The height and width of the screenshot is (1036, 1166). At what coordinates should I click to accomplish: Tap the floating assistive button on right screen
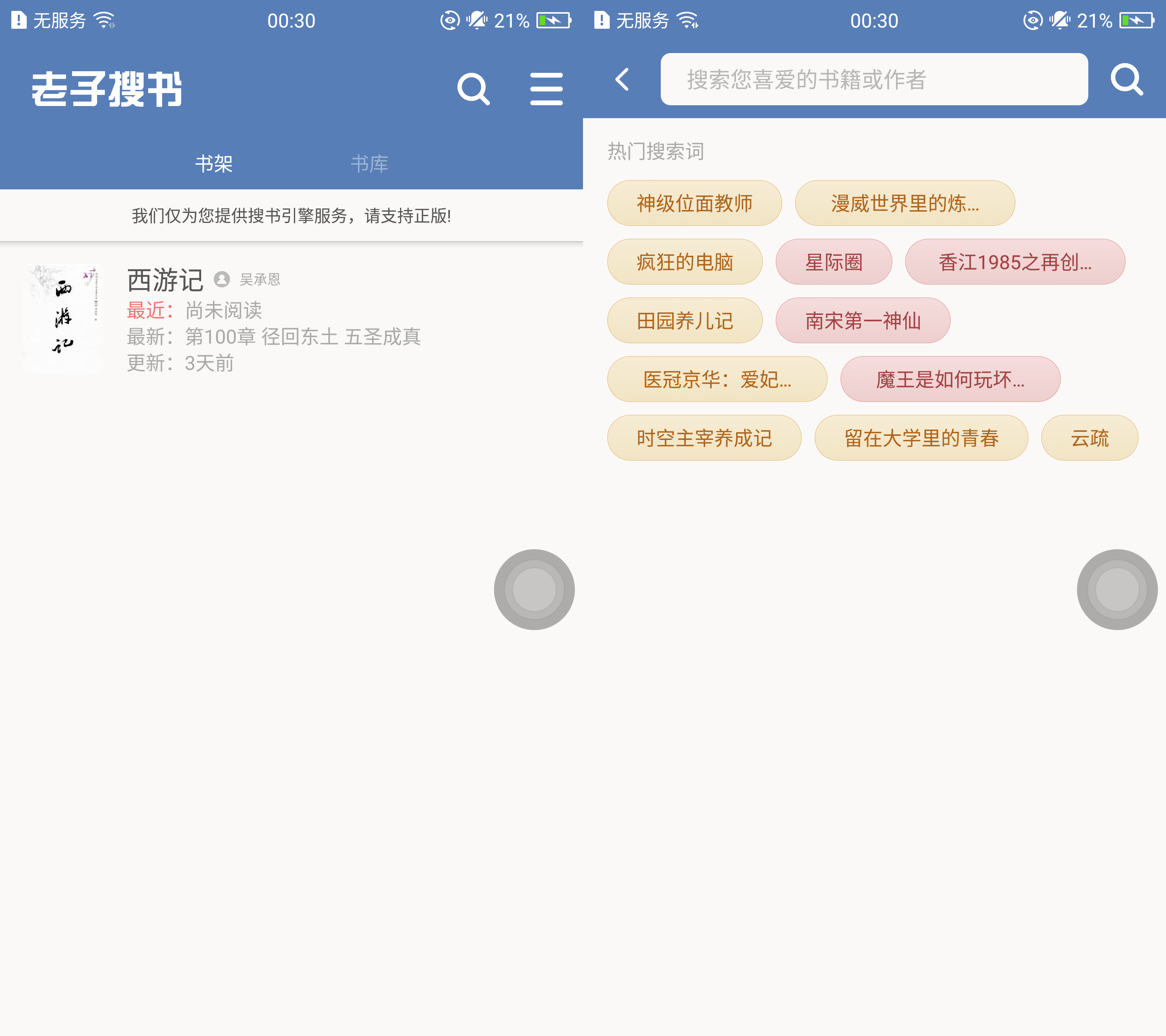point(1116,589)
